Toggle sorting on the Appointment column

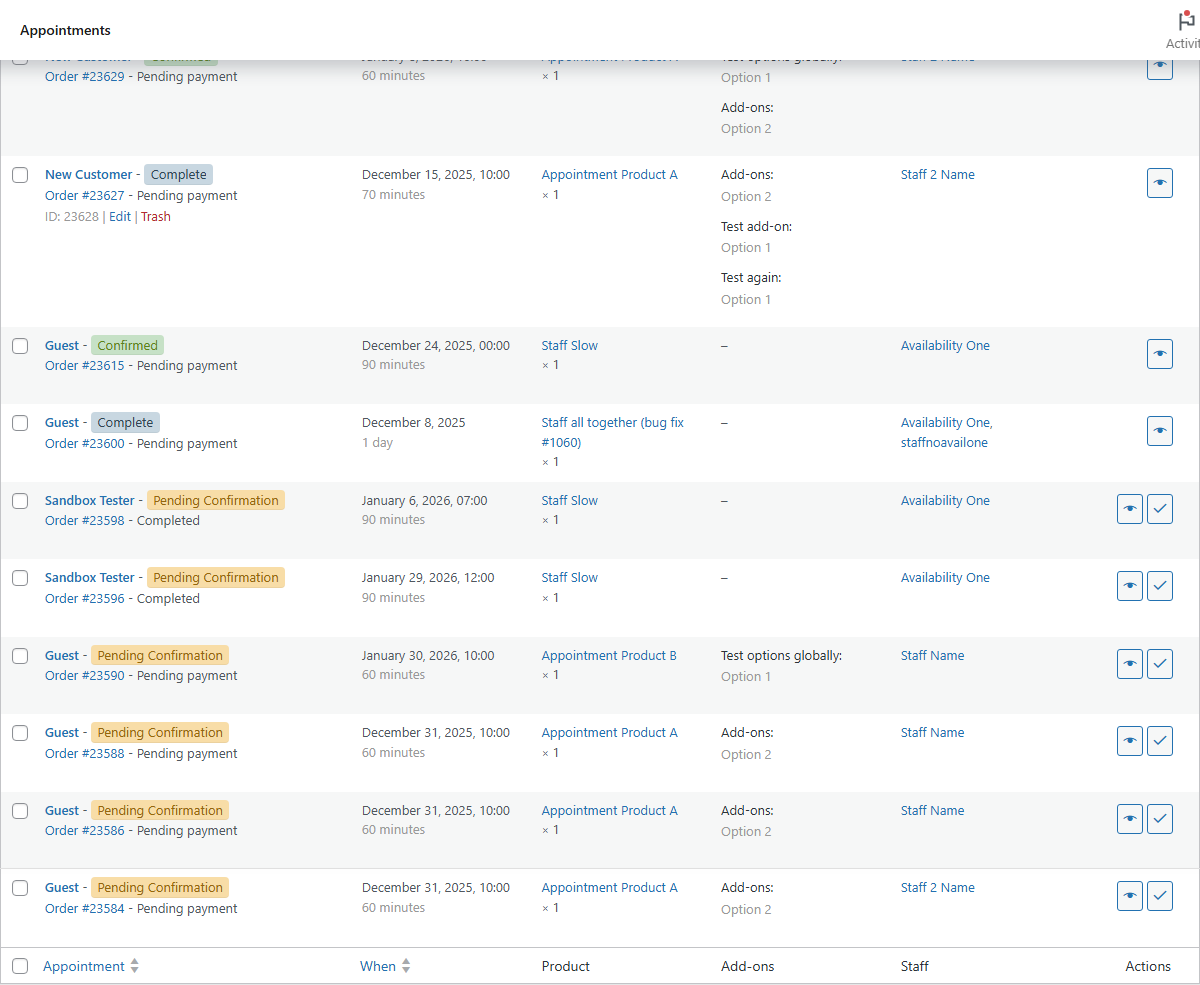(84, 966)
